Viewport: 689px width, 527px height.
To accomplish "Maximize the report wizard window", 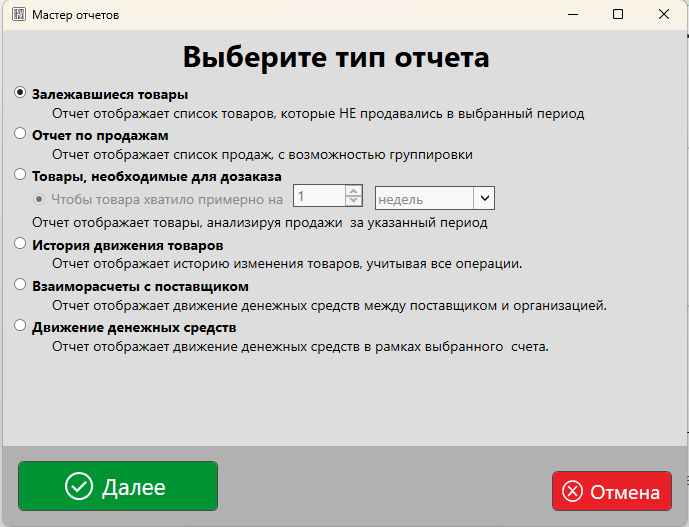I will point(618,15).
